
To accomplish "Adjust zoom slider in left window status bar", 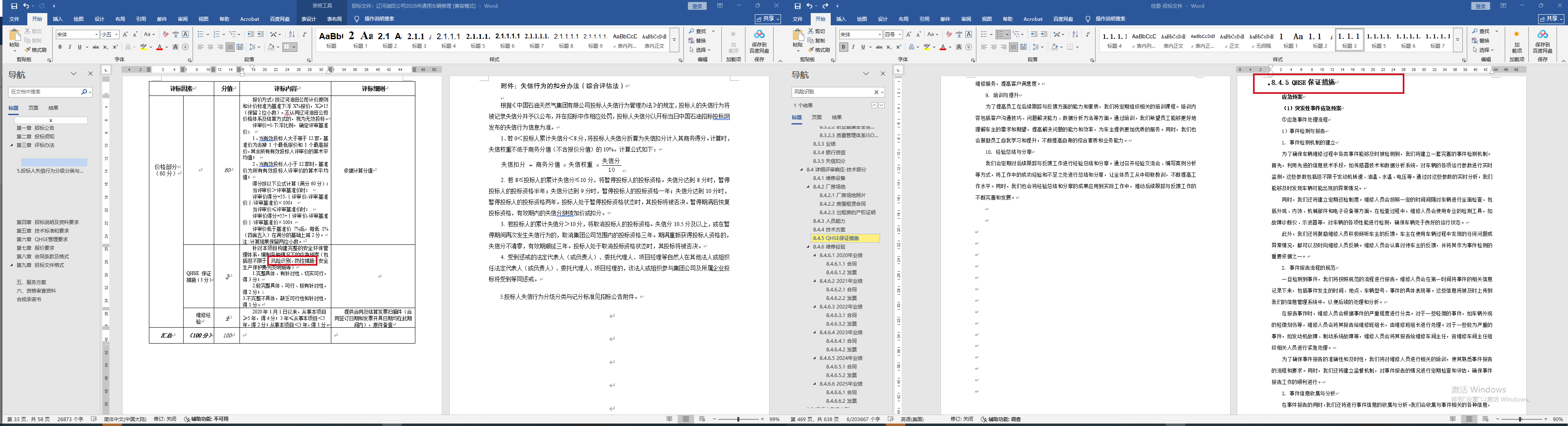I will click(739, 419).
